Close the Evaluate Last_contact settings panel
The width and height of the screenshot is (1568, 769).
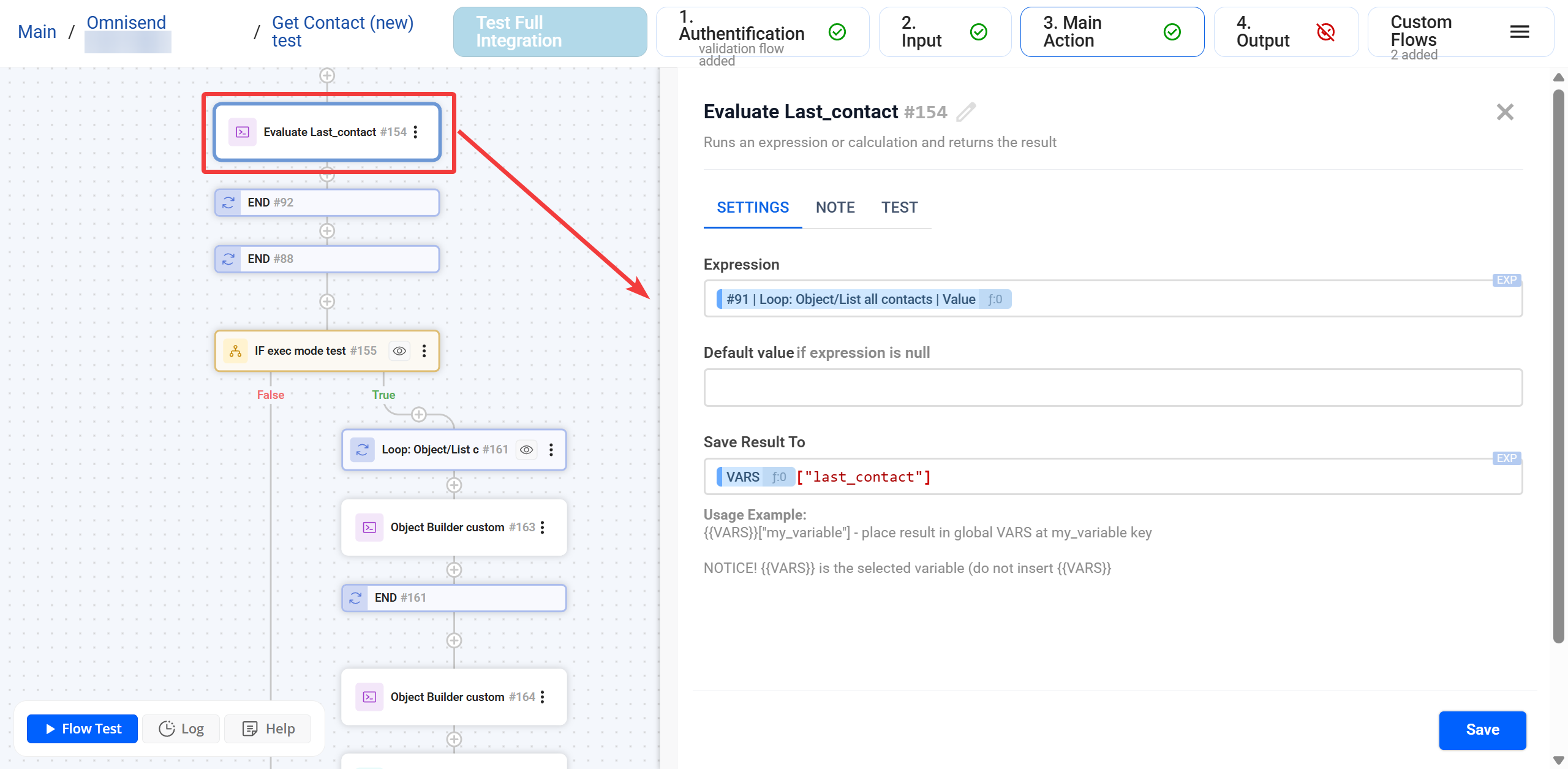point(1506,112)
